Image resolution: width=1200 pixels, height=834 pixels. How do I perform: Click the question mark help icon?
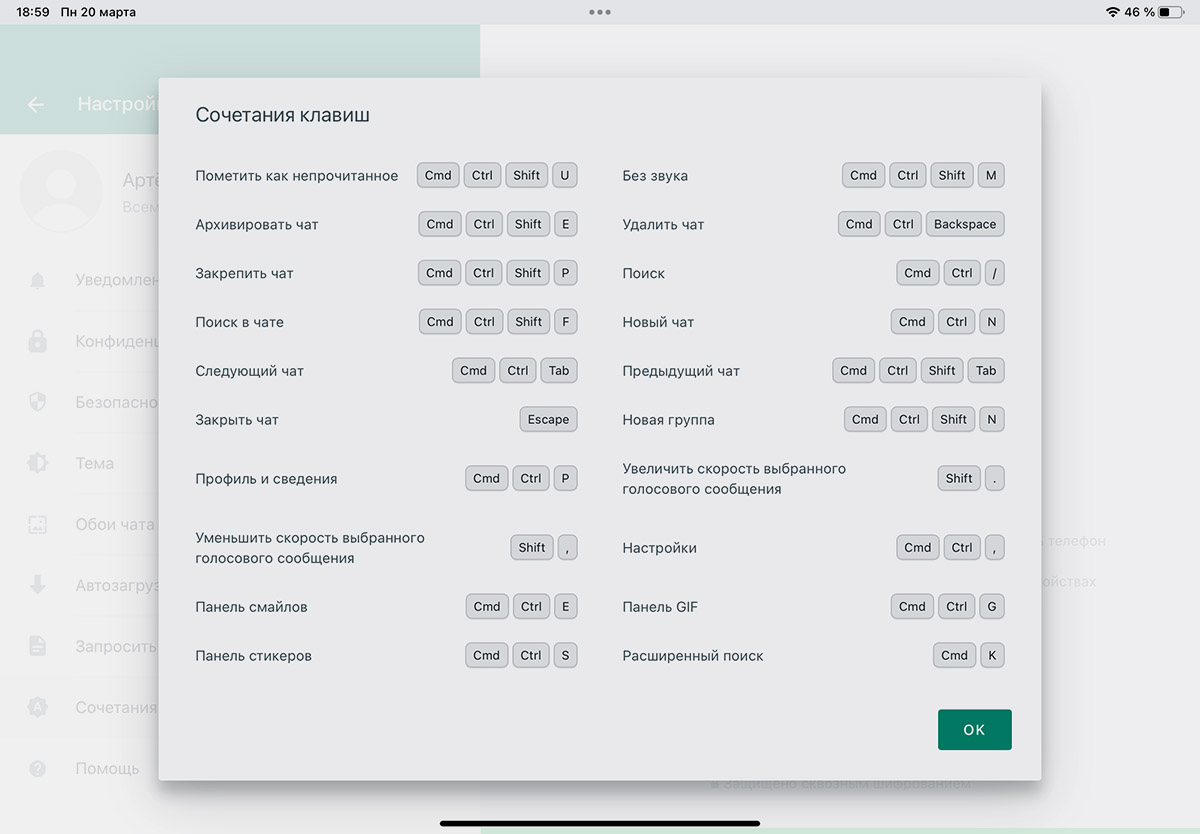coord(38,768)
